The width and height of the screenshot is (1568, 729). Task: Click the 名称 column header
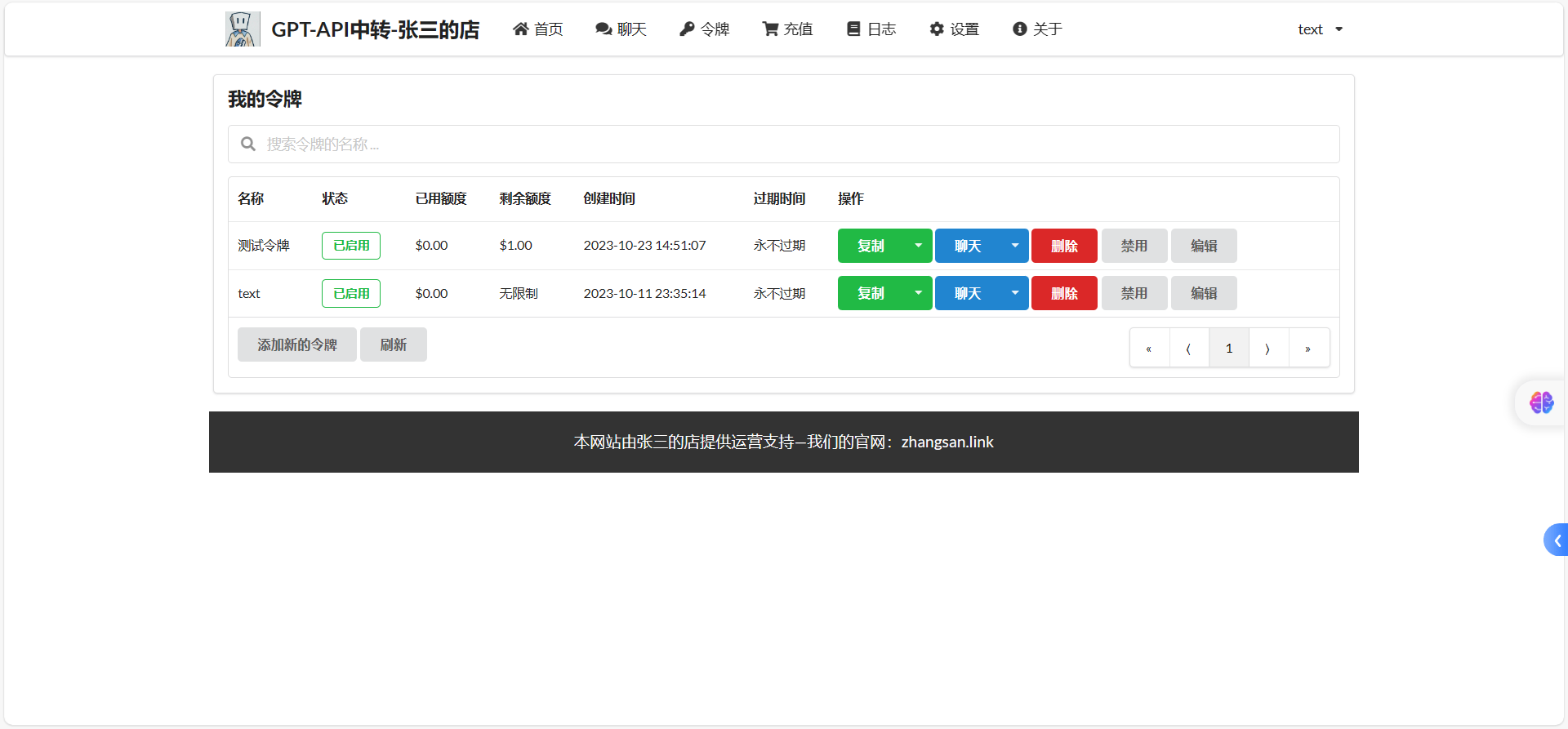[251, 198]
